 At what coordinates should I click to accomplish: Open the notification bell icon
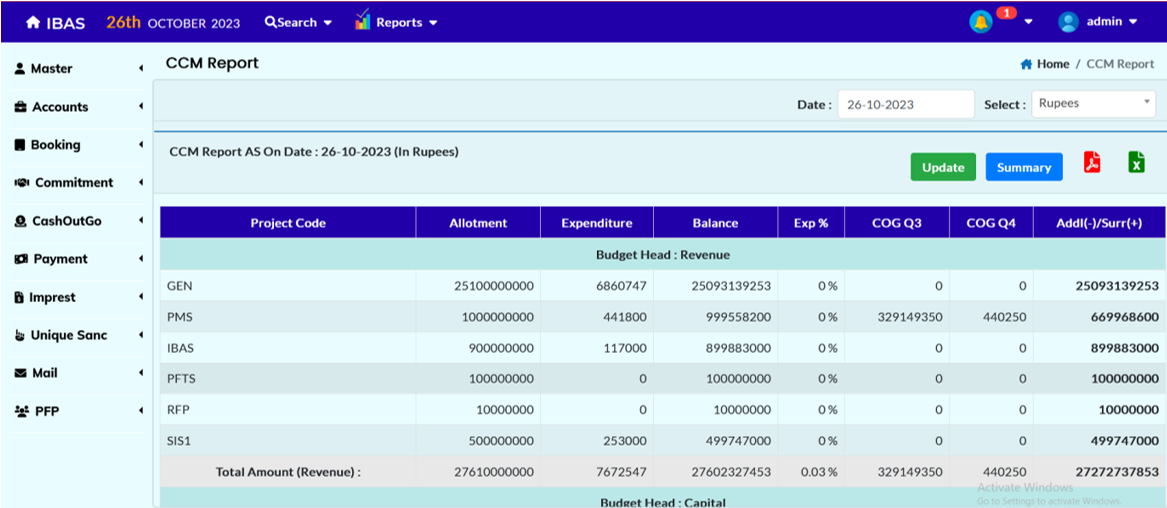point(980,22)
